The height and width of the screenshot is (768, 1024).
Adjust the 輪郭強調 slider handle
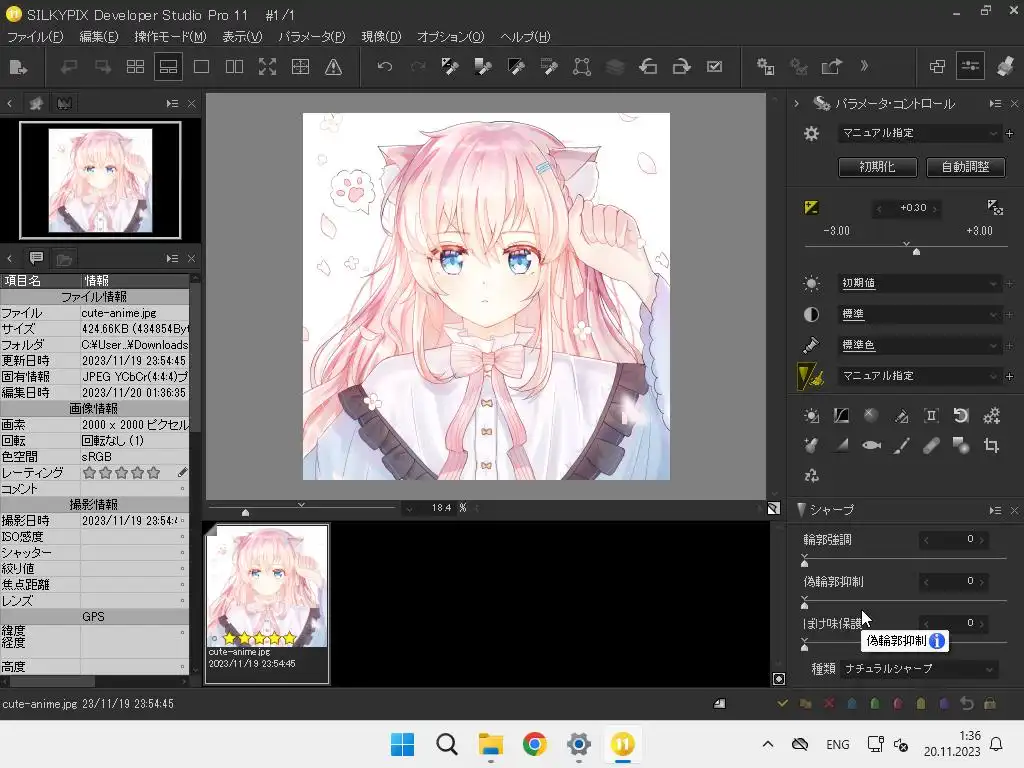805,563
